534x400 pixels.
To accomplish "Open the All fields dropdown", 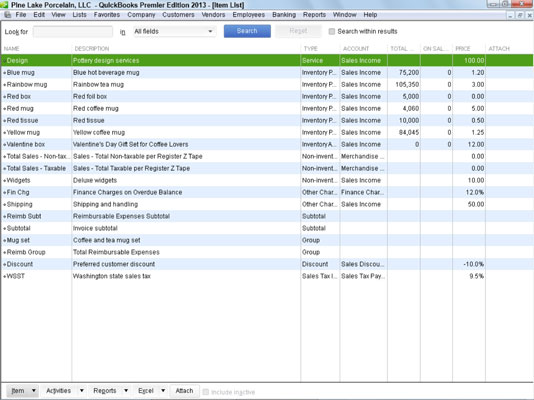I will (174, 31).
